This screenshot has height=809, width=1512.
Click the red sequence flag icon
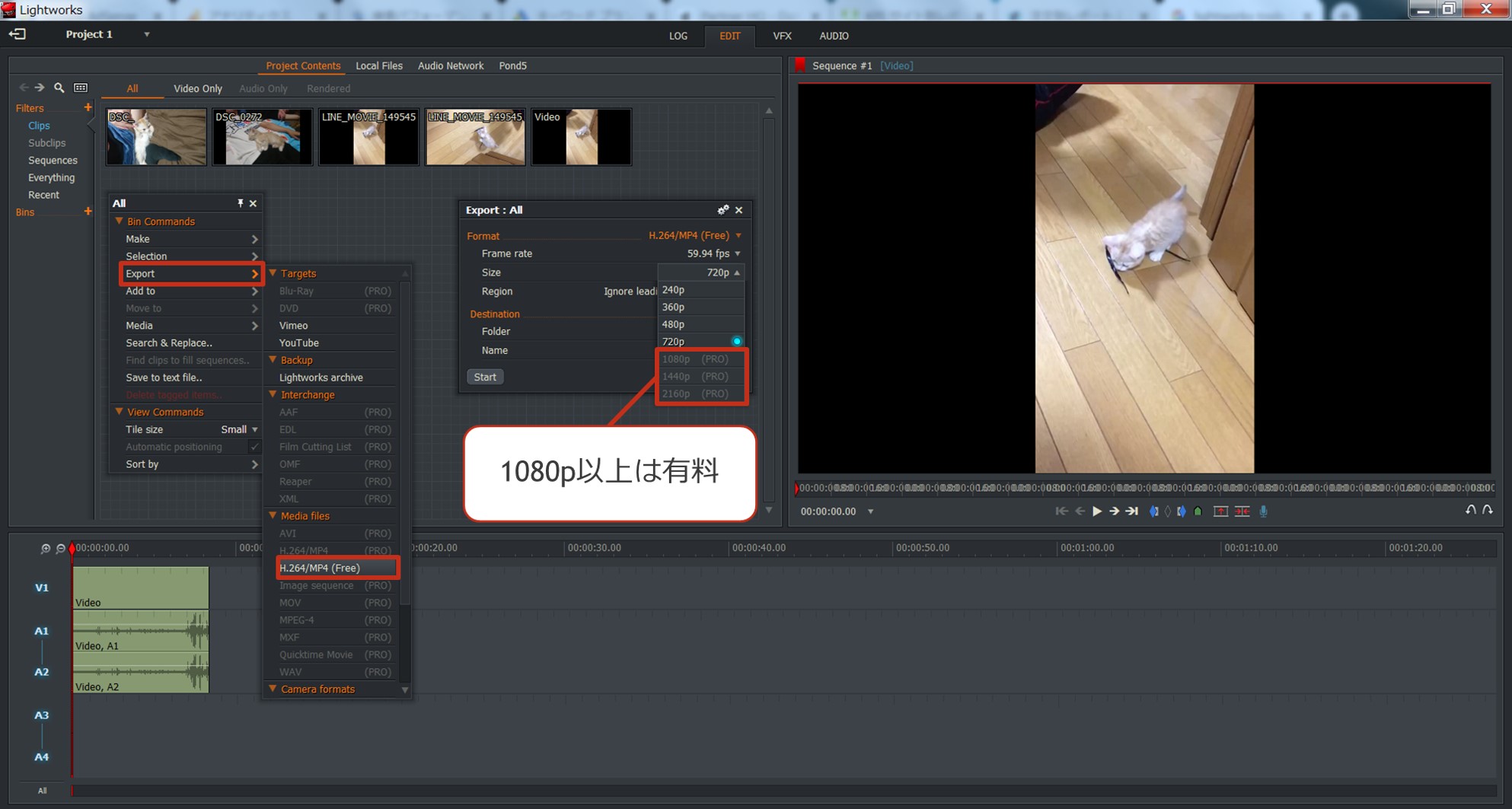point(800,65)
